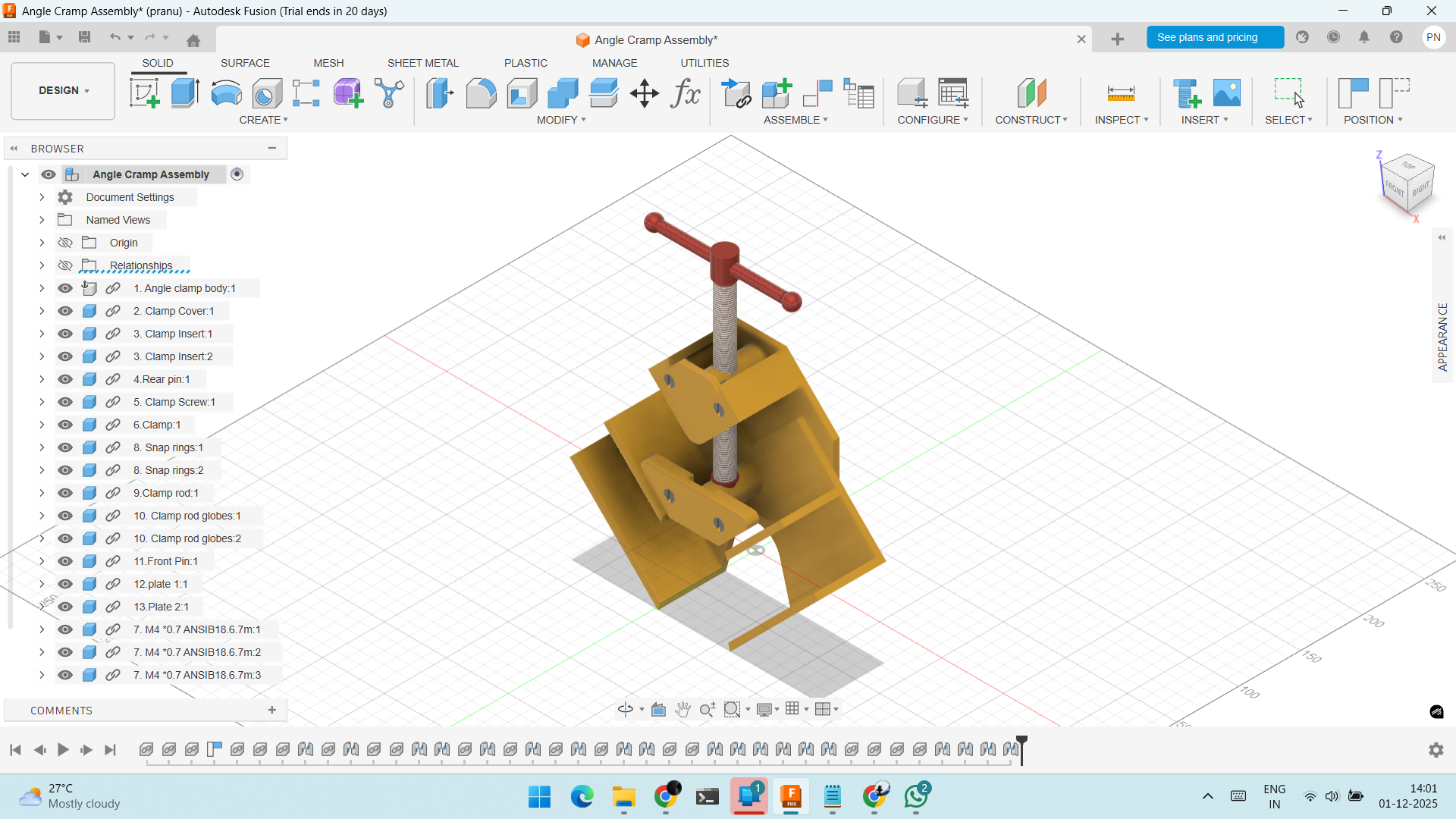This screenshot has height=819, width=1456.
Task: Toggle visibility of 5. Clamp Screw:1
Action: [65, 402]
